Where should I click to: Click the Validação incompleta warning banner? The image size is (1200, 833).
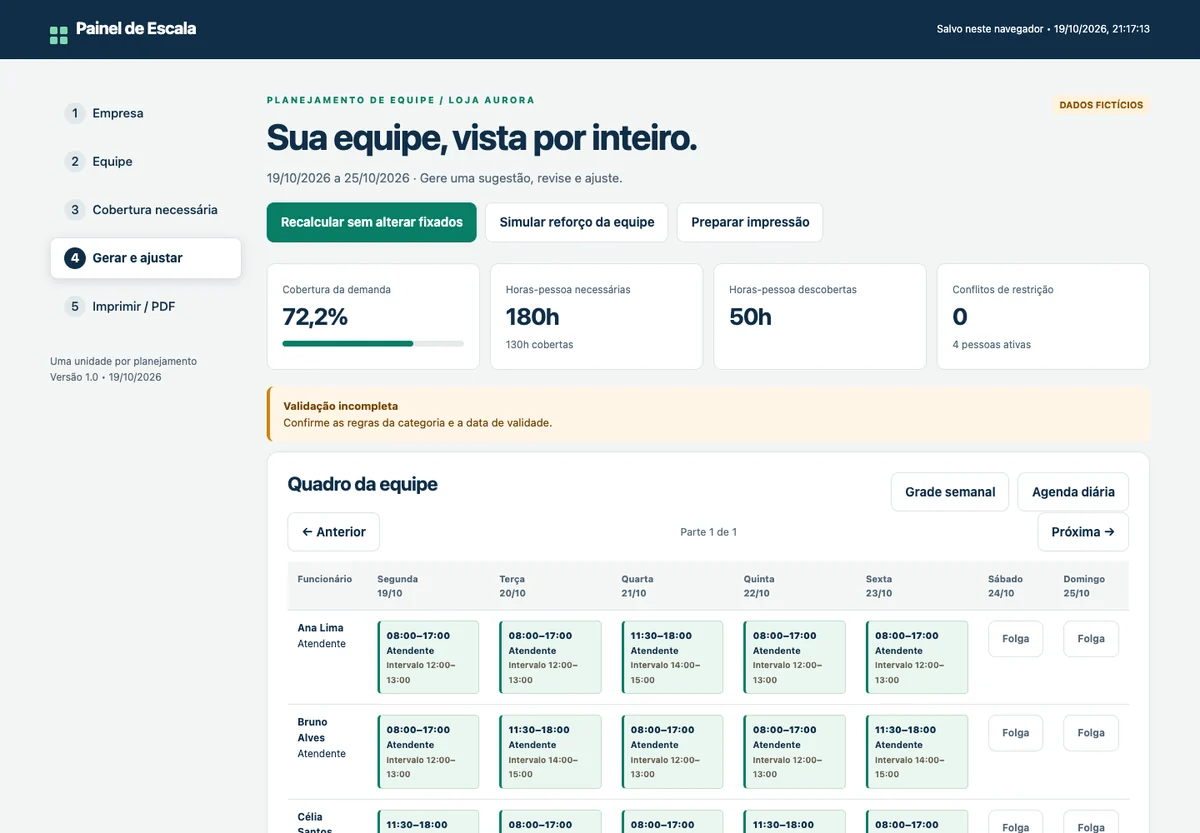pyautogui.click(x=708, y=414)
